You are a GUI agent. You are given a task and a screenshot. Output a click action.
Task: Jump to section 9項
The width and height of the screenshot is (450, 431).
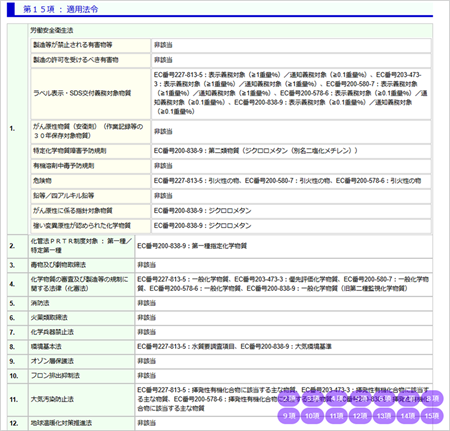289,416
